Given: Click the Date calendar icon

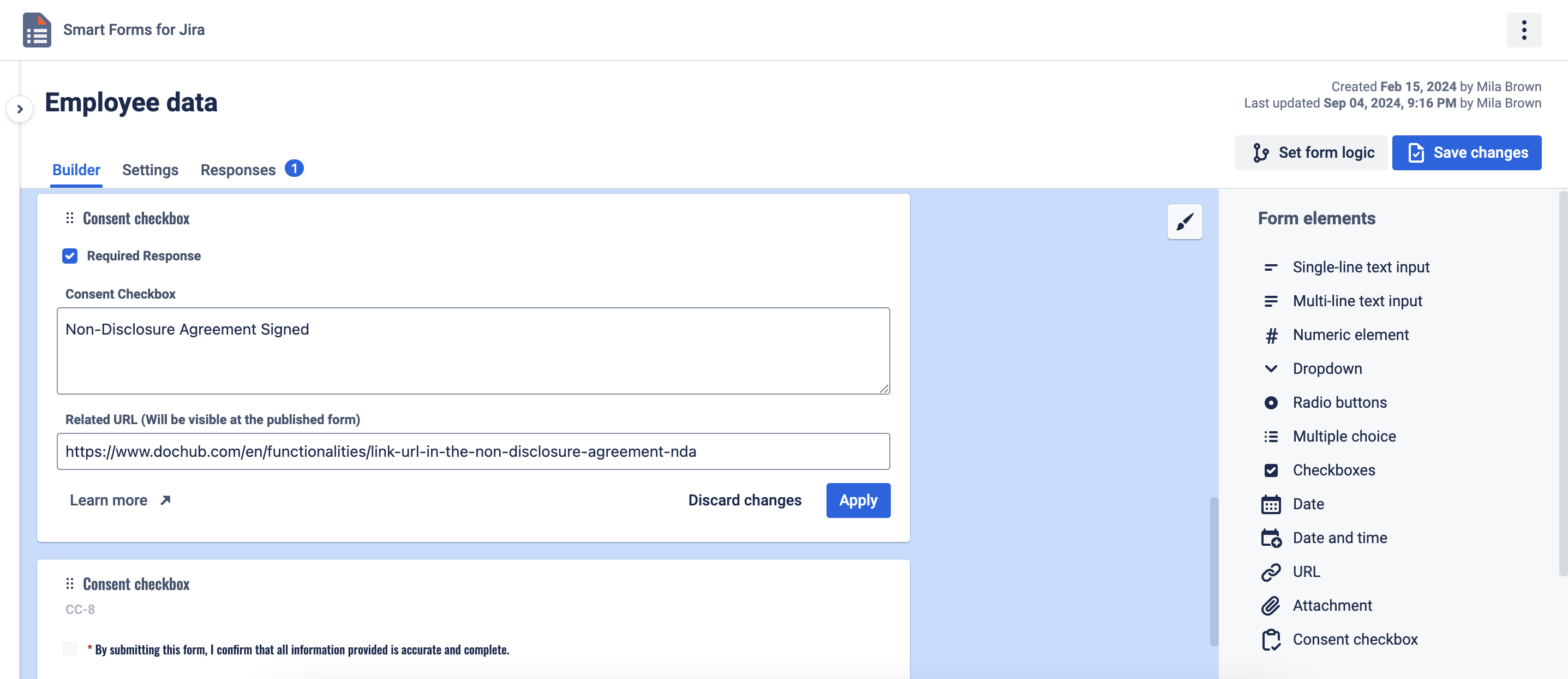Looking at the screenshot, I should click(1270, 504).
